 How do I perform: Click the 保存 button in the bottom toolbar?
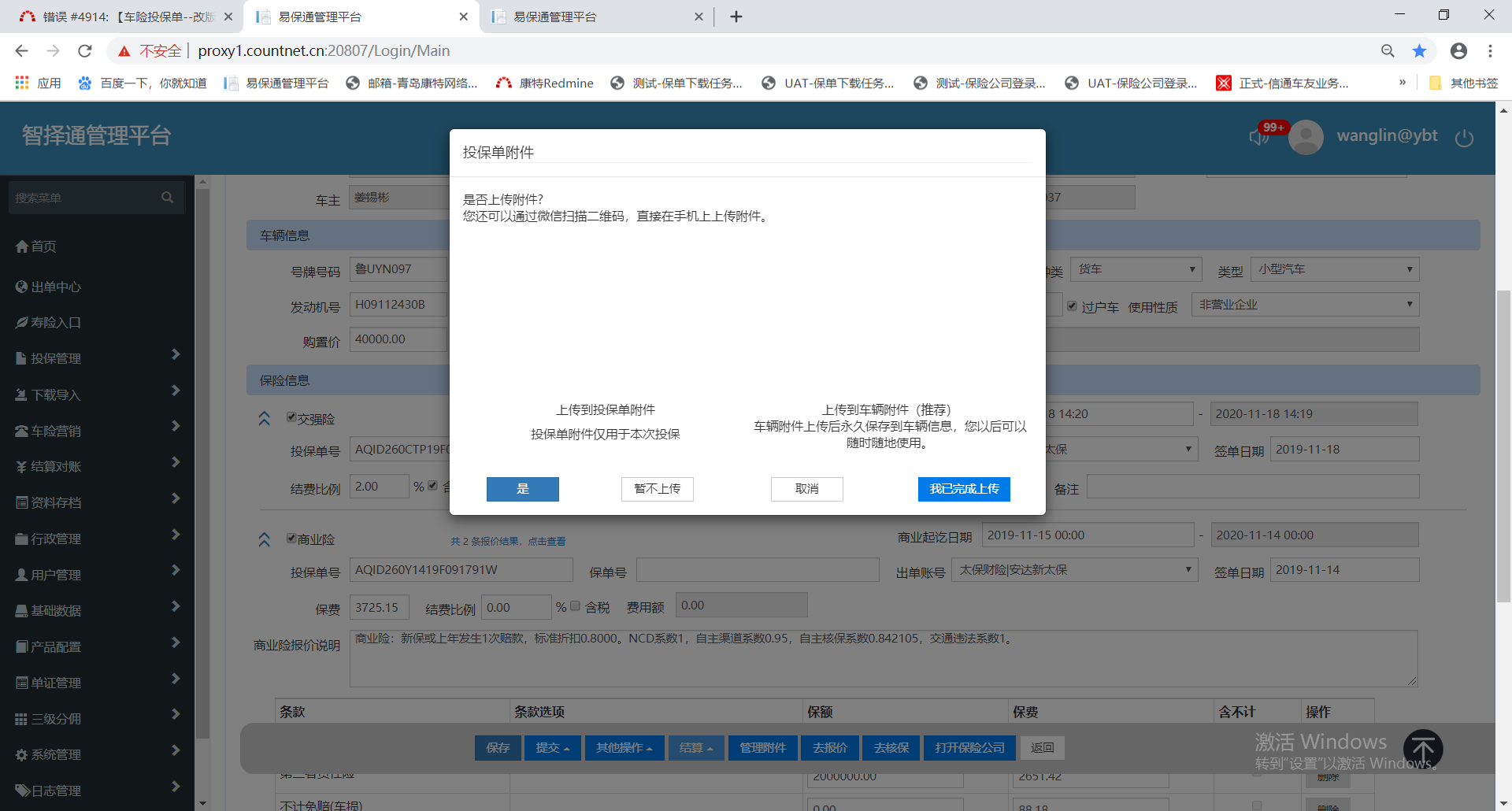[x=498, y=748]
